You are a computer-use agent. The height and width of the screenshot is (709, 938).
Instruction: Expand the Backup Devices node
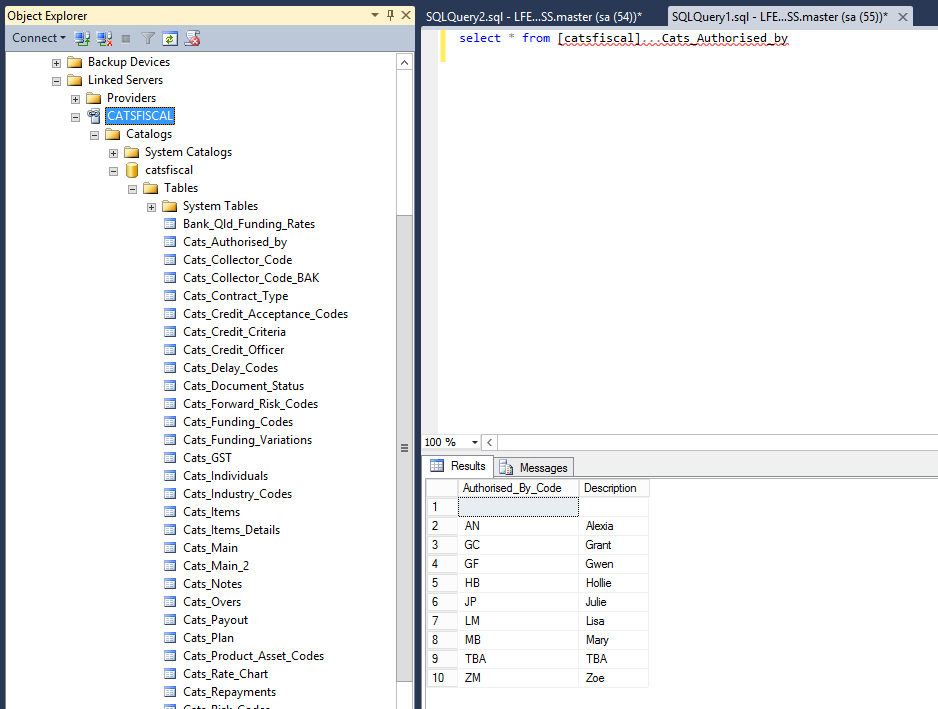coord(57,62)
